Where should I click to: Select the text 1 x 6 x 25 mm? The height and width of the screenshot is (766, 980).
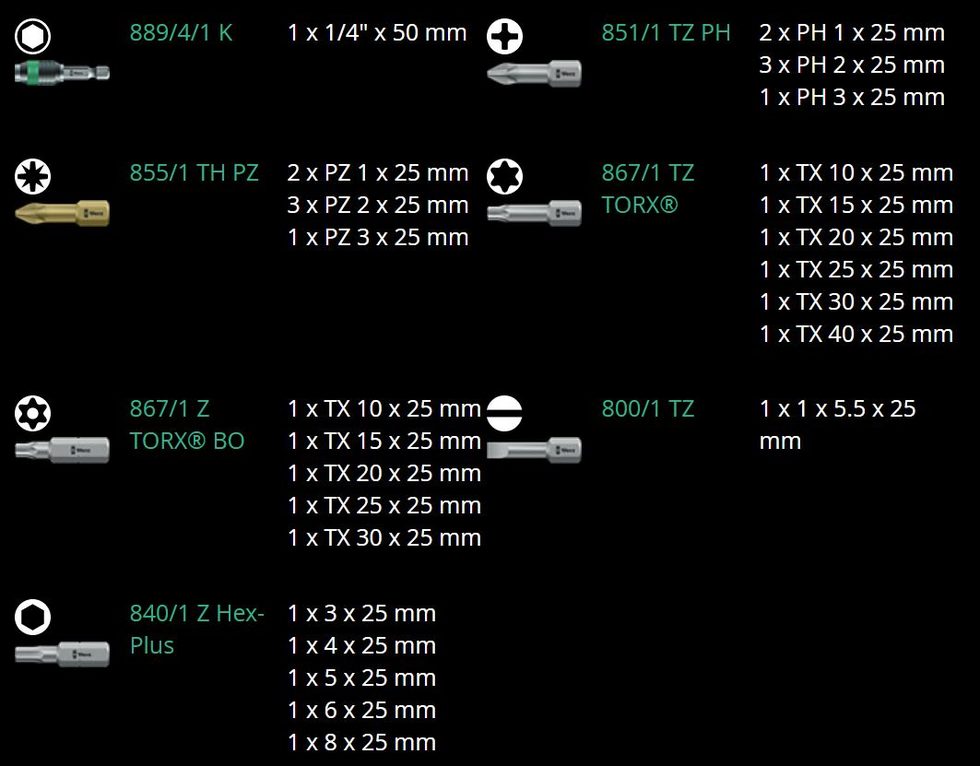tap(361, 710)
